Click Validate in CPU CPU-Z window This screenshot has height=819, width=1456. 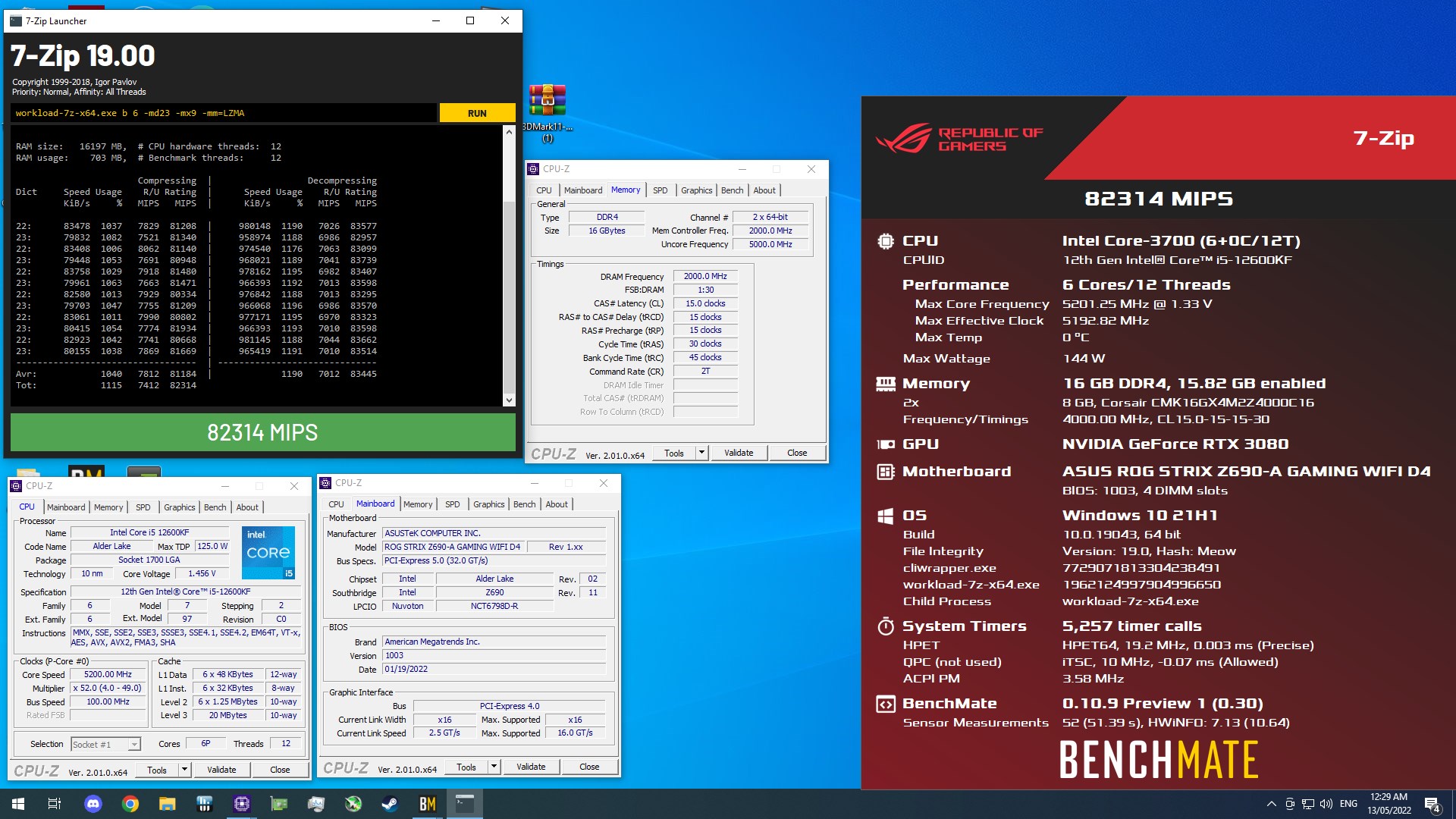click(x=221, y=770)
